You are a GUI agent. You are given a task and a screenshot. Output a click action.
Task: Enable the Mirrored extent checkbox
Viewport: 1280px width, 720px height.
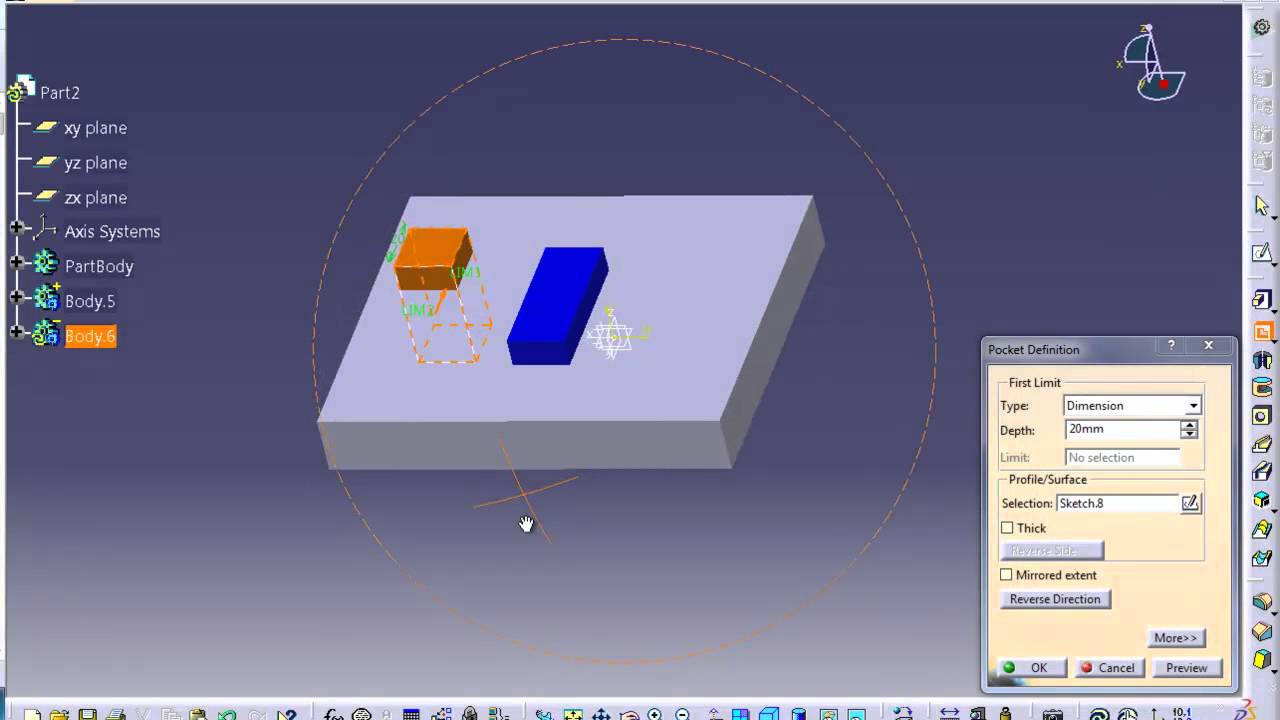pyautogui.click(x=1007, y=575)
